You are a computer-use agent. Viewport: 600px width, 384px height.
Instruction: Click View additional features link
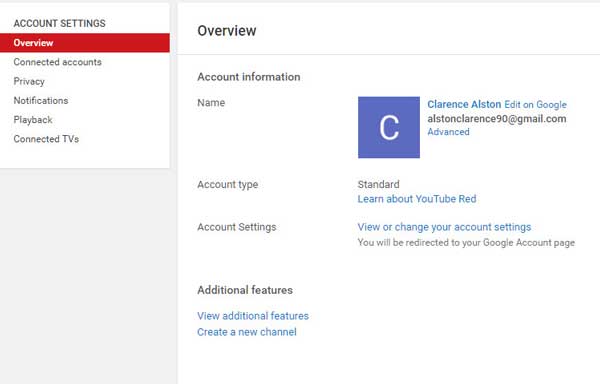(253, 316)
